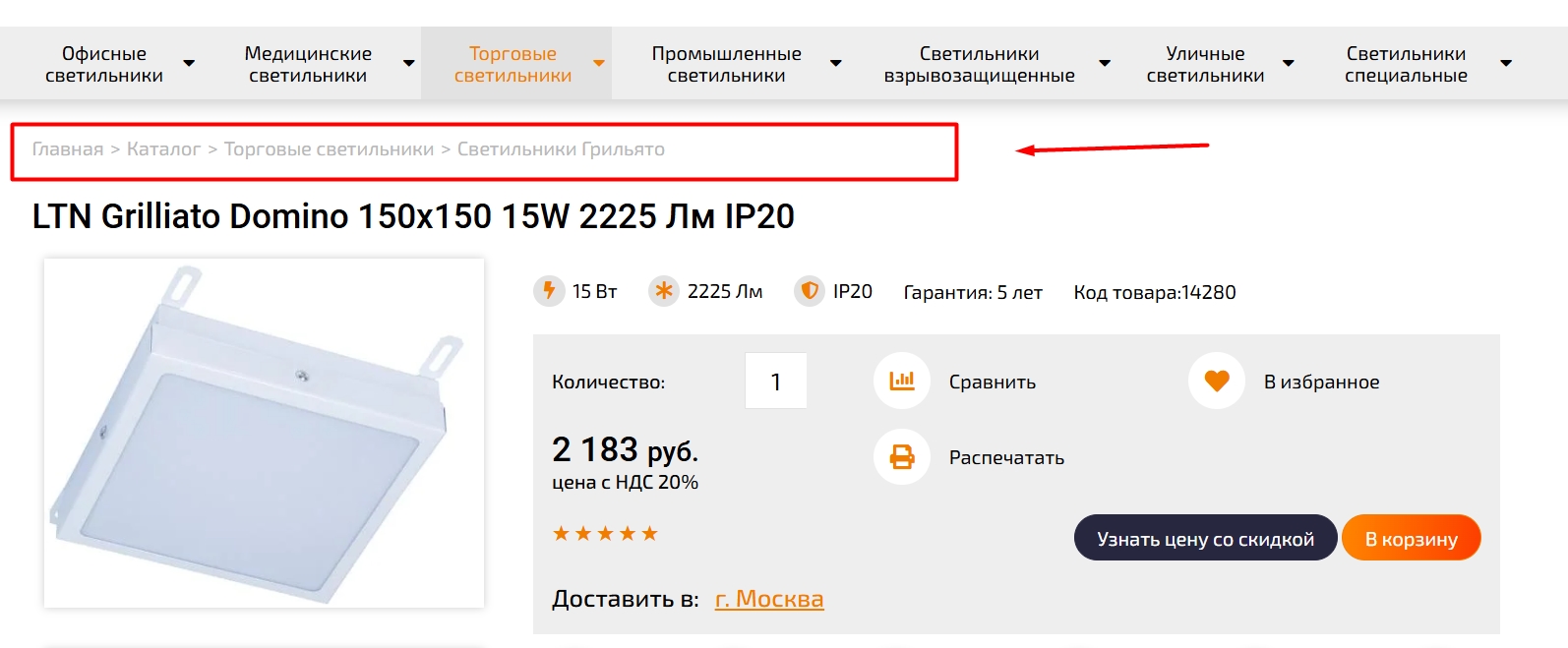The image size is (1568, 648).
Task: Click the IP20 shield icon
Action: [810, 291]
